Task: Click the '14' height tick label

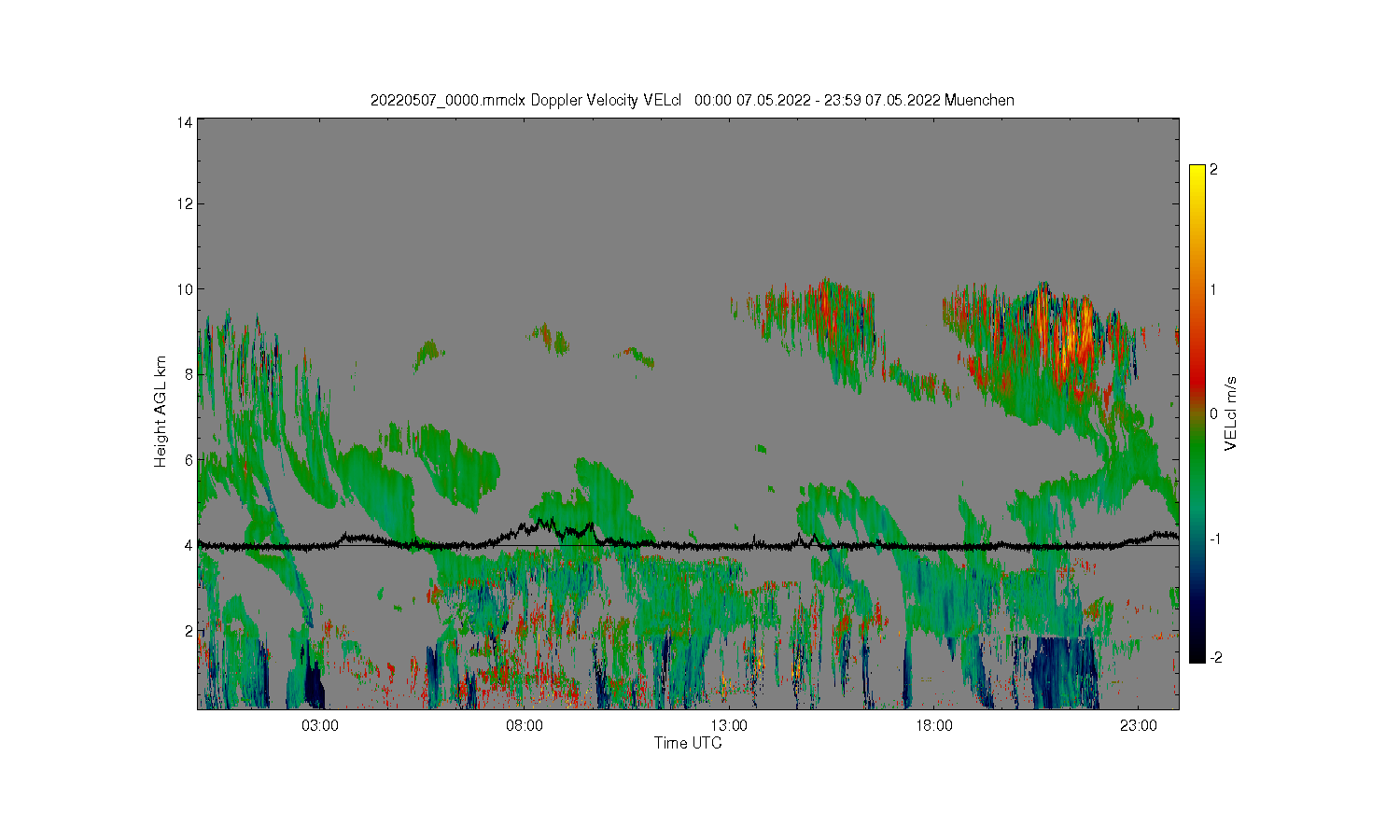Action: click(x=185, y=121)
